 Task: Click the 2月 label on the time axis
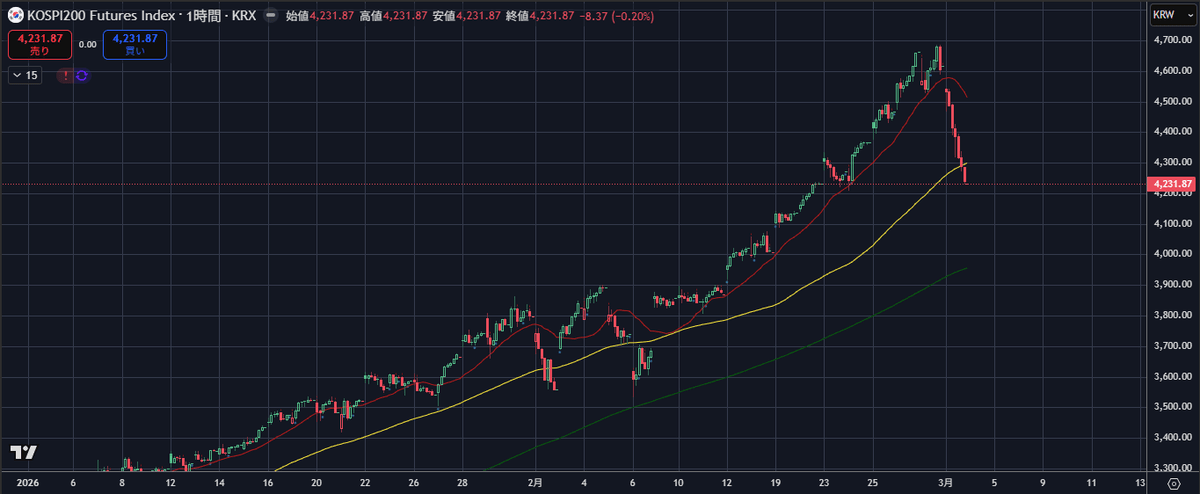tap(534, 481)
